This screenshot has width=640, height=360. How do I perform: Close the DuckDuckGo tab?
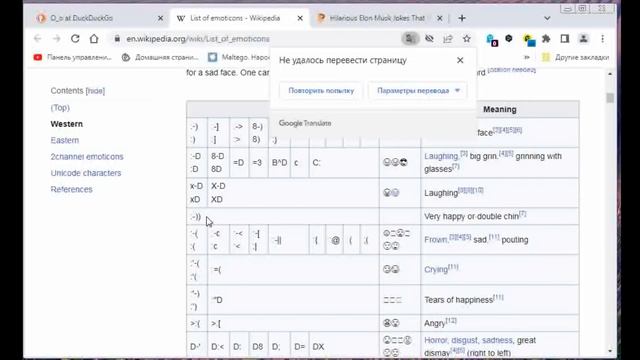click(160, 18)
